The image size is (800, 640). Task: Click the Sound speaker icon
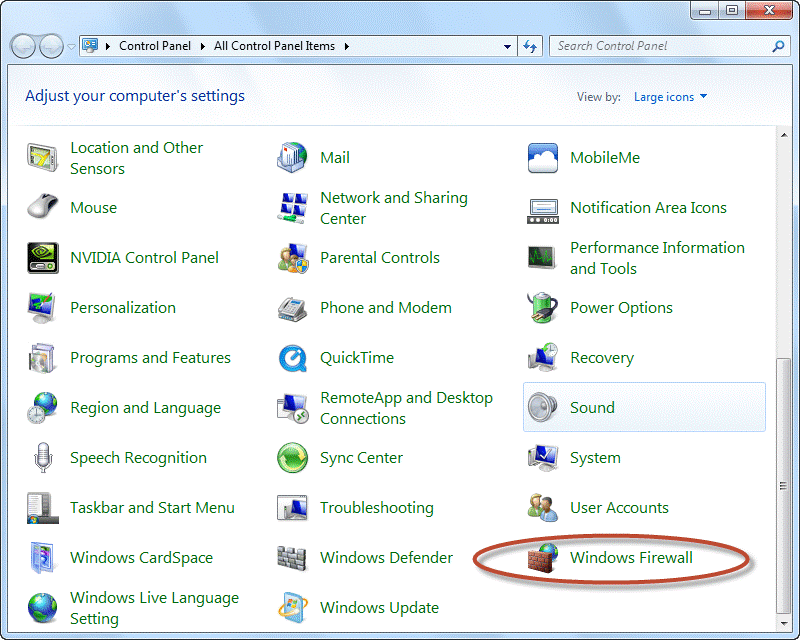(x=543, y=408)
